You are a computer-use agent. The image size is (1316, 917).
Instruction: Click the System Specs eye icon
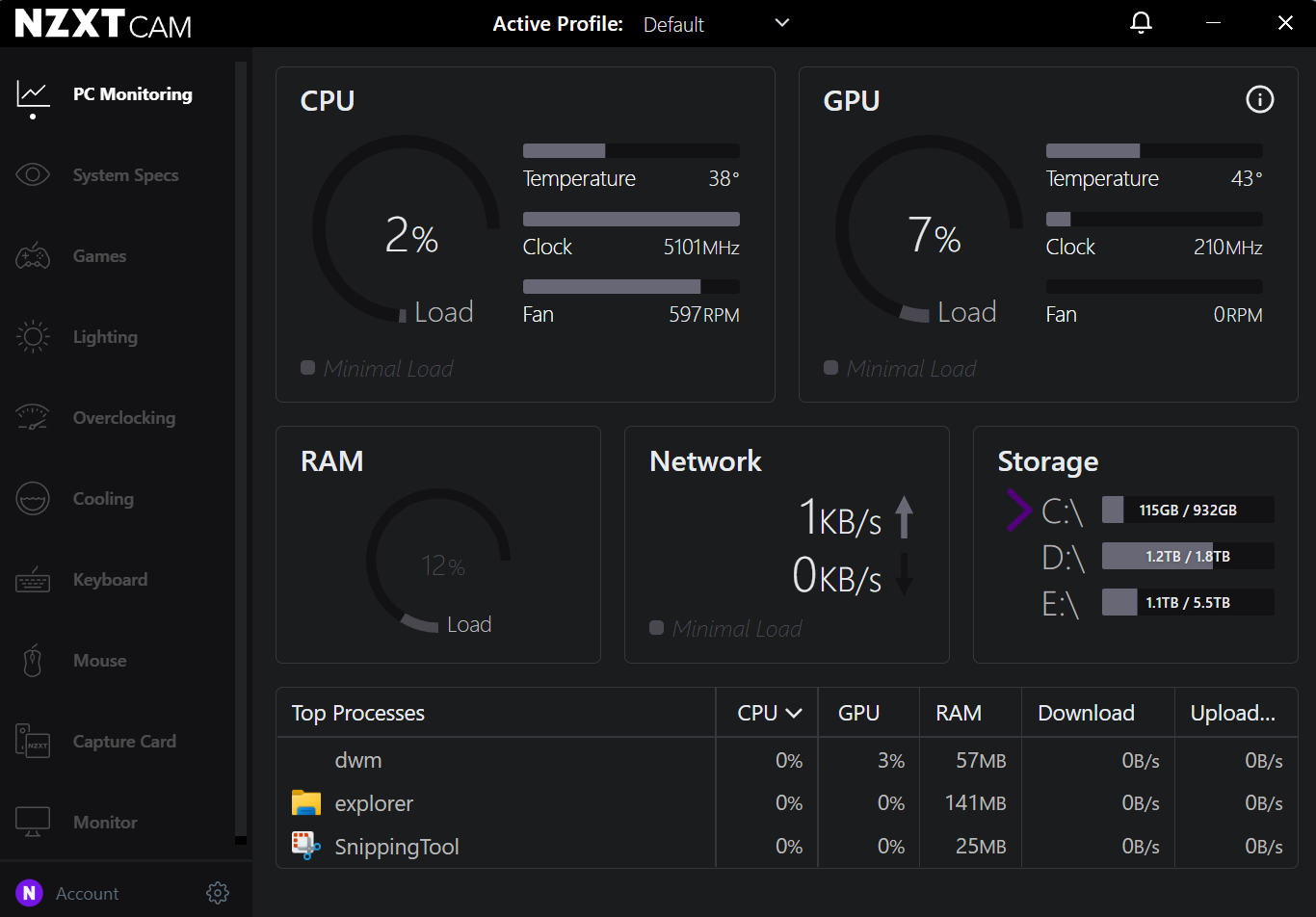33,175
